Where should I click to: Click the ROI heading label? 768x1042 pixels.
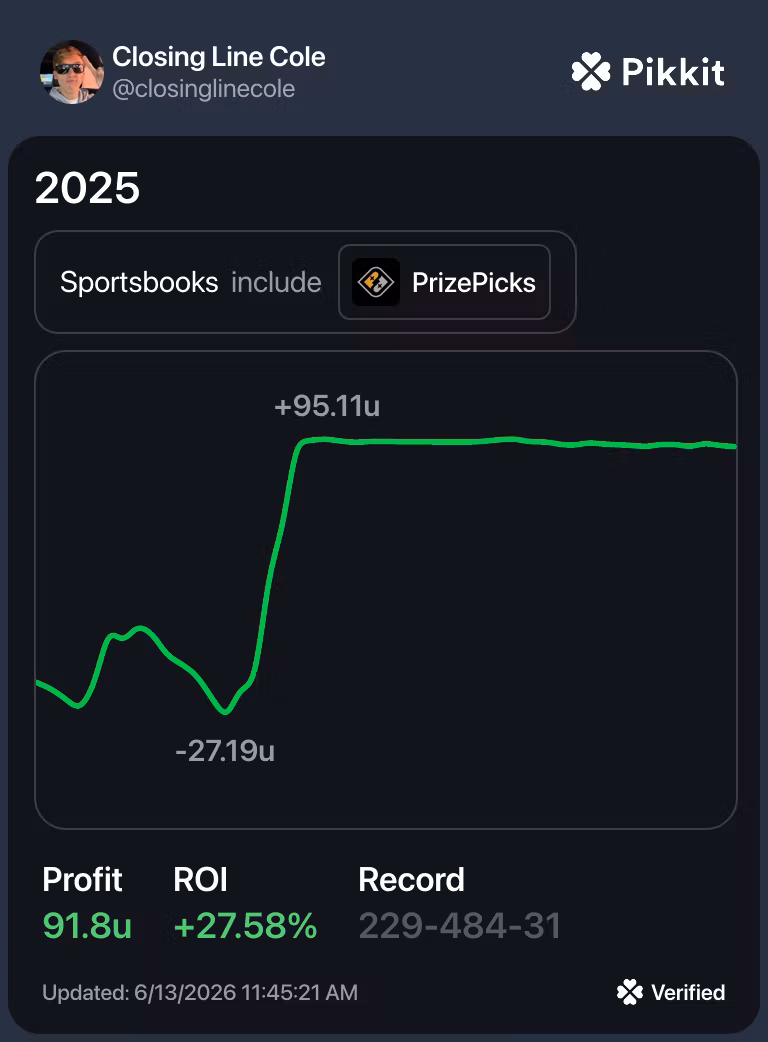click(200, 880)
